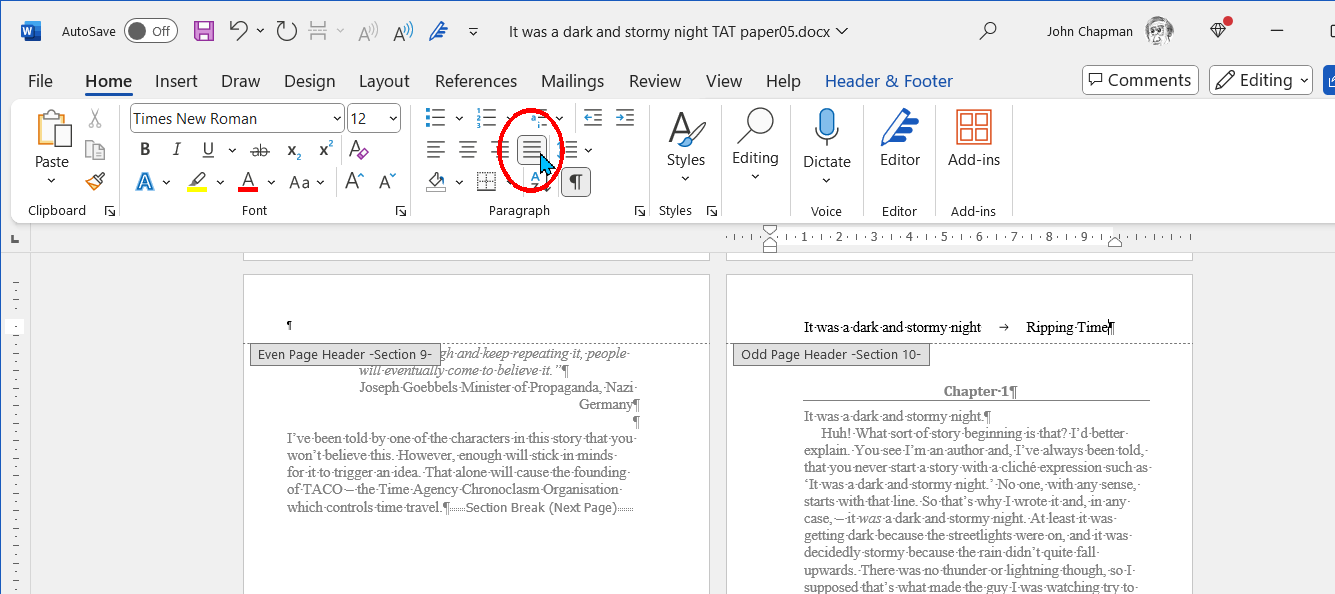Click the Add-ins grid icon
Image resolution: width=1335 pixels, height=594 pixels.
coord(973,128)
